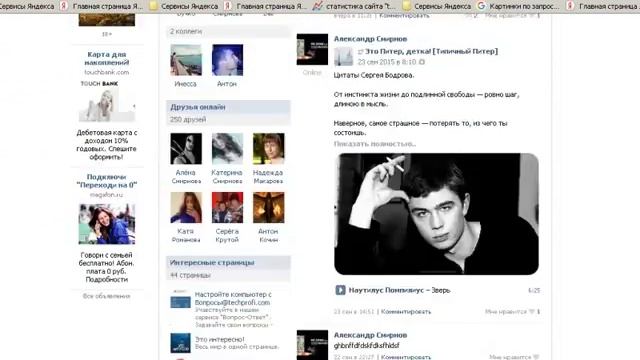Open the 'Это интересно!' page link
Image resolution: width=640 pixels, height=360 pixels.
pyautogui.click(x=220, y=339)
